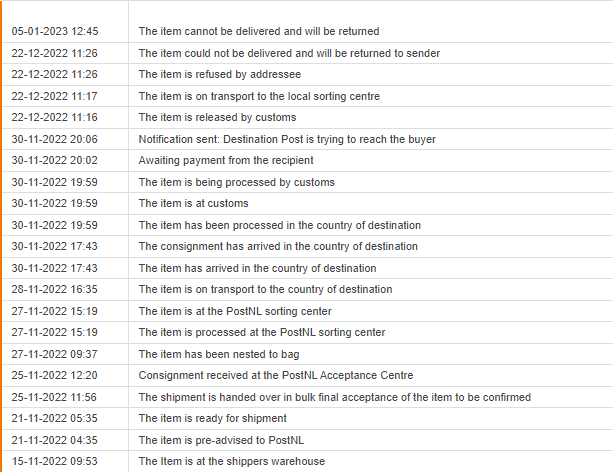Image resolution: width=613 pixels, height=472 pixels.
Task: Click 'on transport to the local sorting centre' entry
Action: click(259, 96)
